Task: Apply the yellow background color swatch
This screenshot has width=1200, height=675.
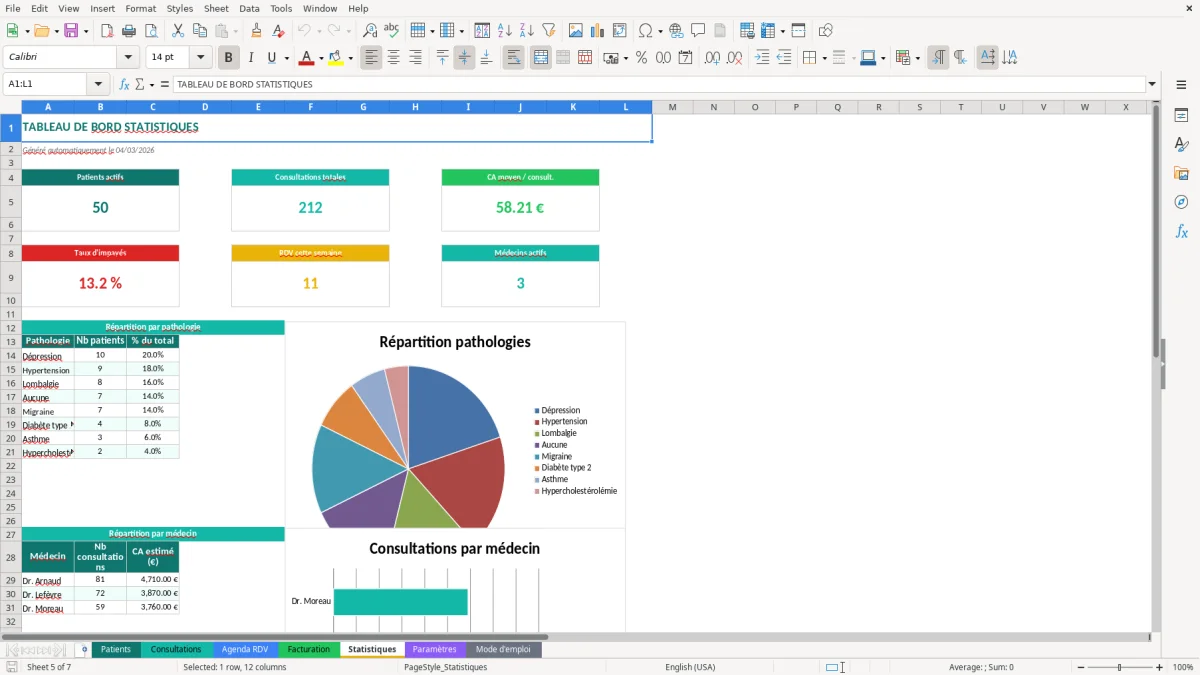Action: pyautogui.click(x=335, y=58)
